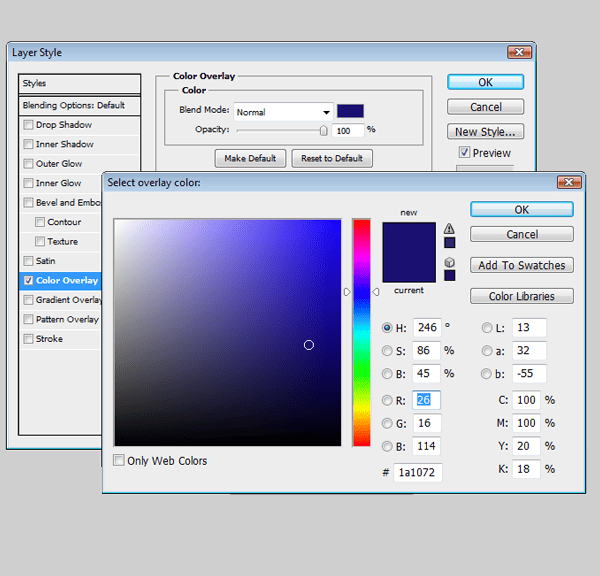Click the overlay color swatch beside Blend Mode
Viewport: 600px width, 576px height.
(x=350, y=111)
